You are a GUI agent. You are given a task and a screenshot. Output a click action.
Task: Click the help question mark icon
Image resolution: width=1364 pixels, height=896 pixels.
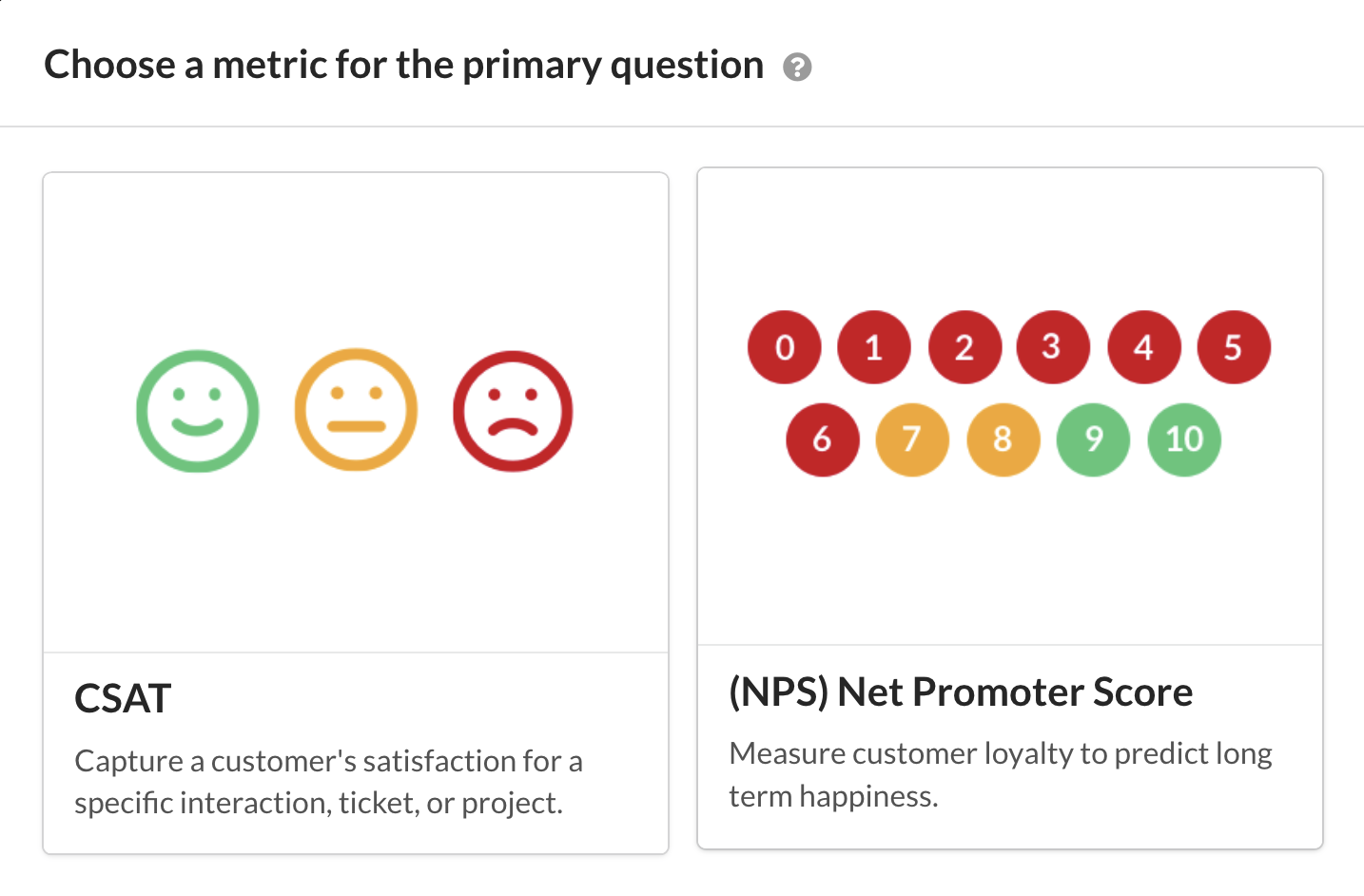[x=797, y=68]
